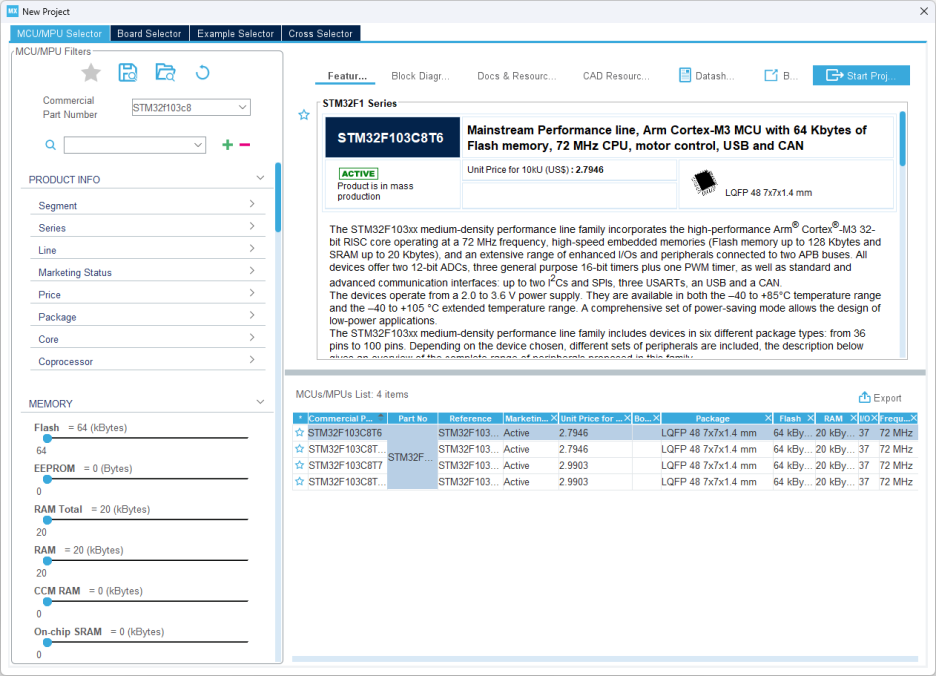Click the save search floppy icon
The width and height of the screenshot is (936, 676).
[x=128, y=73]
